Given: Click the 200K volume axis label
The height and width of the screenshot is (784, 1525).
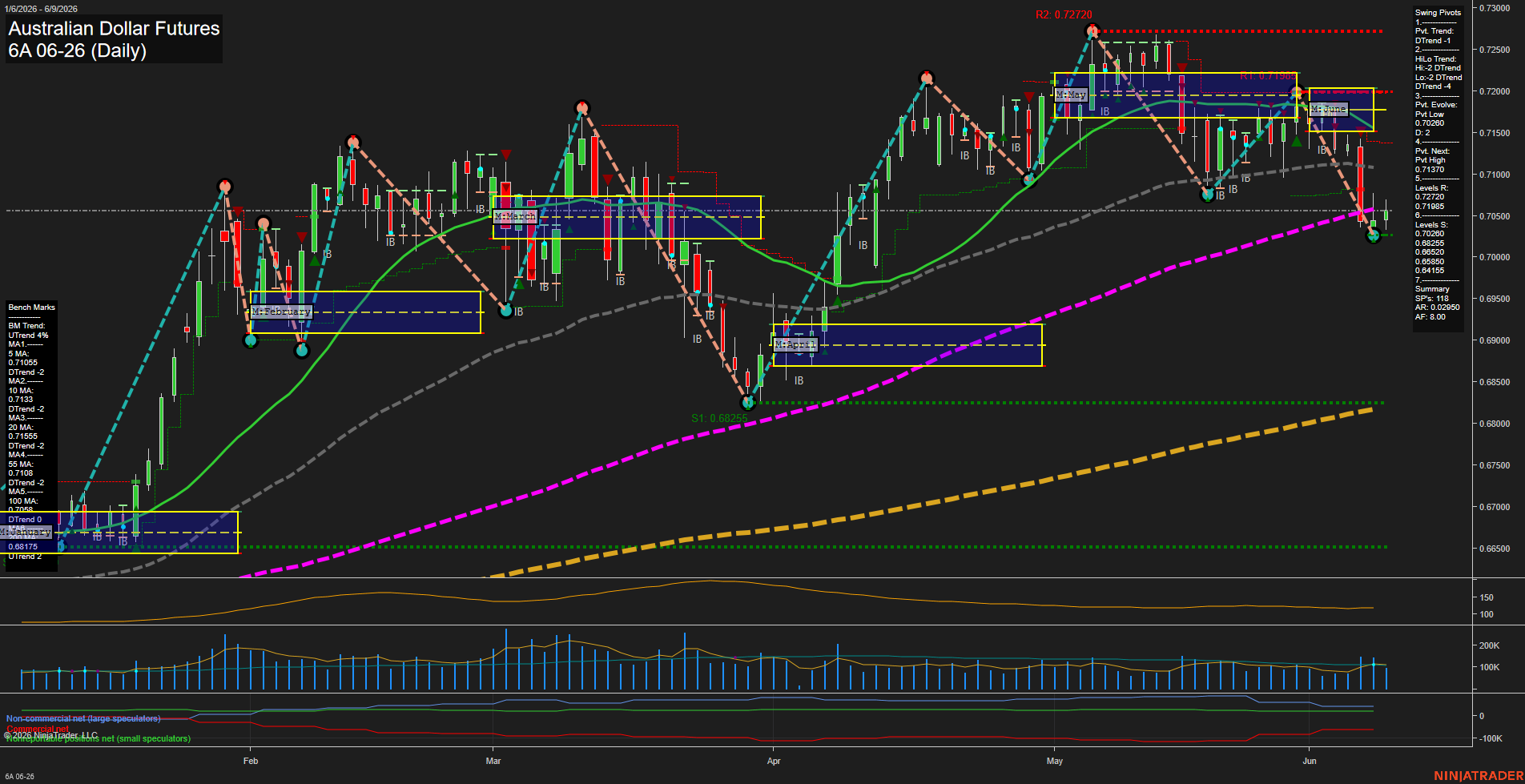Looking at the screenshot, I should point(1489,645).
